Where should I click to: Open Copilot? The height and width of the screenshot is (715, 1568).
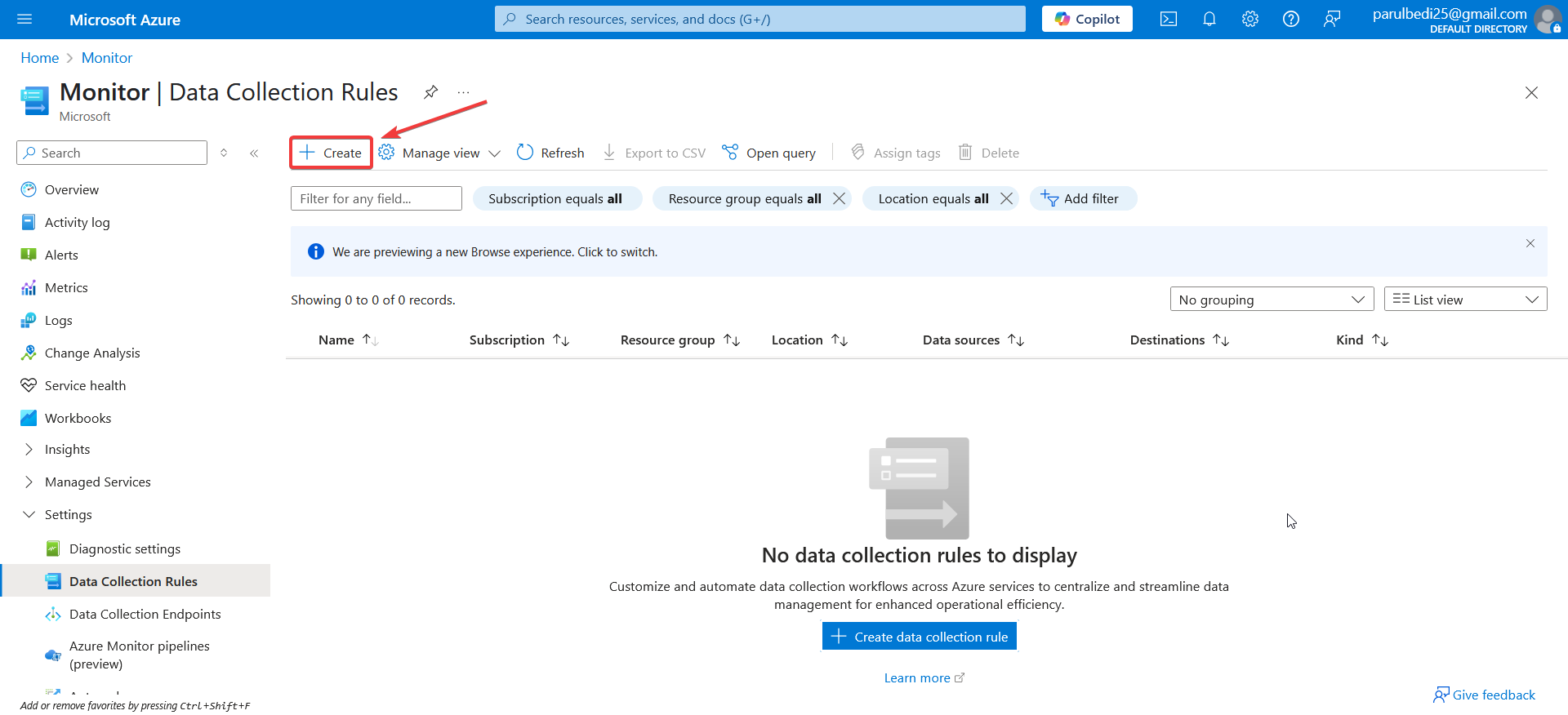point(1087,20)
